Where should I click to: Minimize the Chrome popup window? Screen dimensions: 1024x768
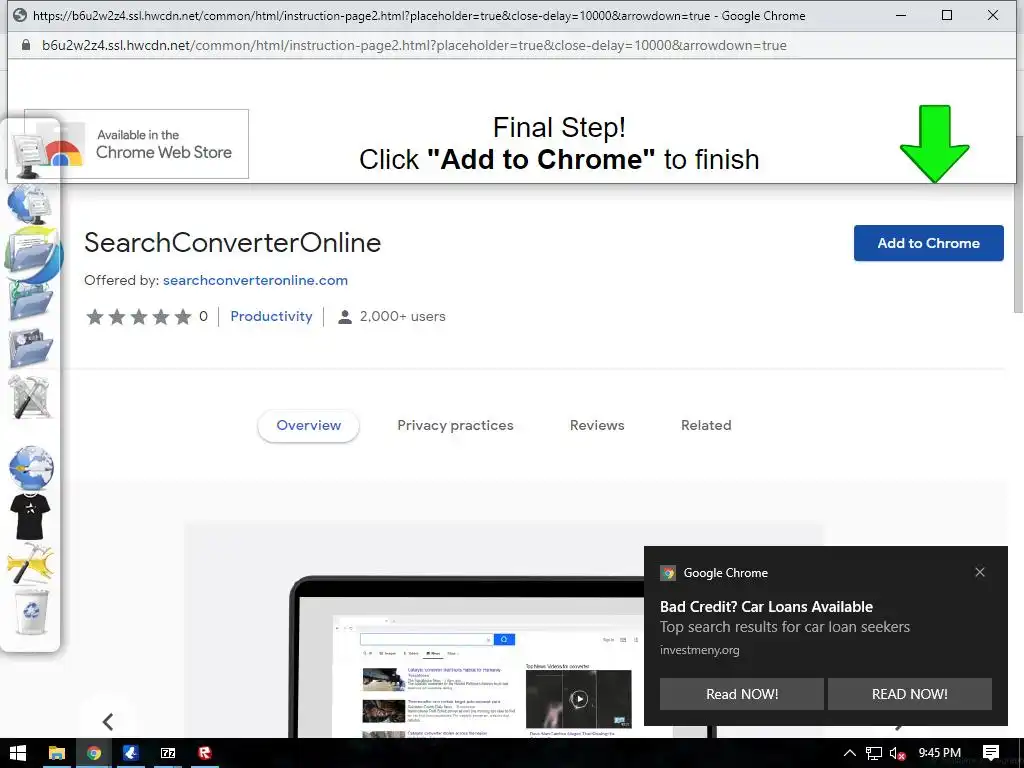(x=901, y=15)
